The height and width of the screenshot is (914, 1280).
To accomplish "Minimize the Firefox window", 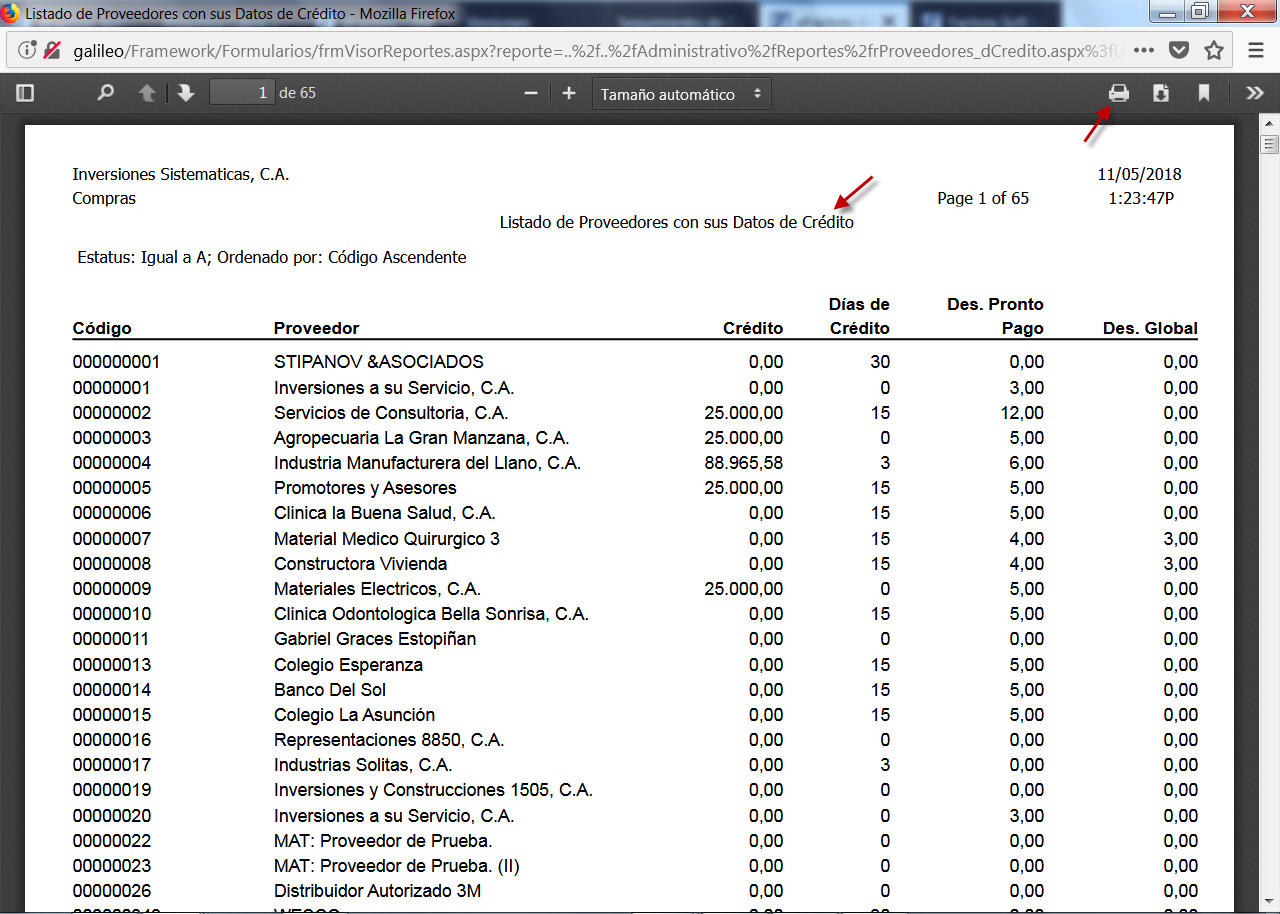I will (x=1166, y=11).
